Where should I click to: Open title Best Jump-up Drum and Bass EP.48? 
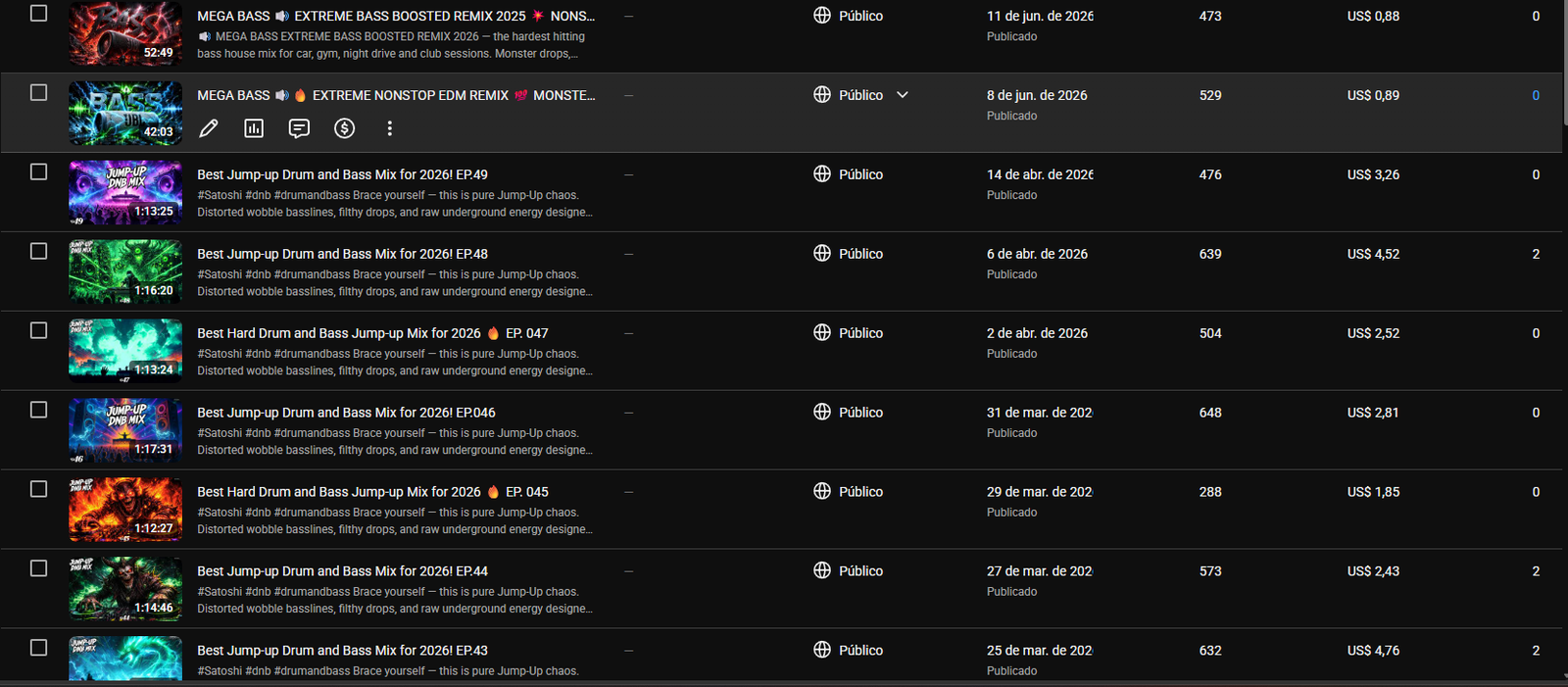click(x=342, y=254)
